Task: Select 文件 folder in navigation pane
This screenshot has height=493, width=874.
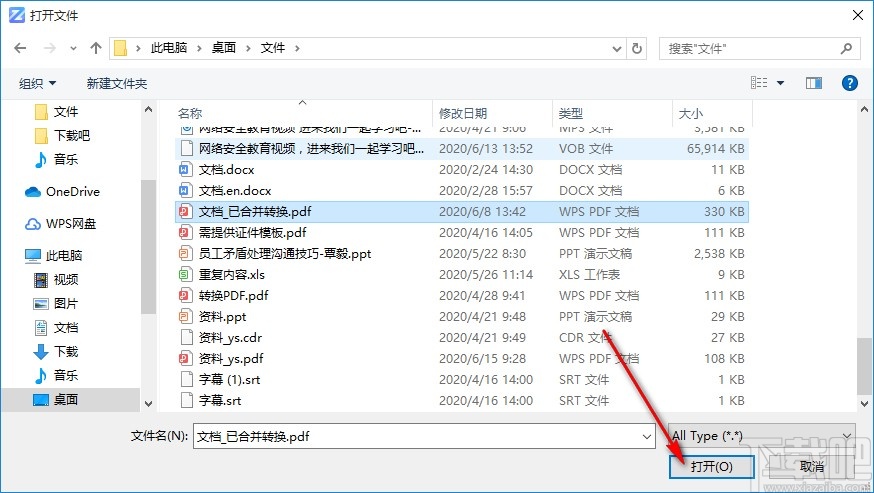Action: (x=56, y=112)
